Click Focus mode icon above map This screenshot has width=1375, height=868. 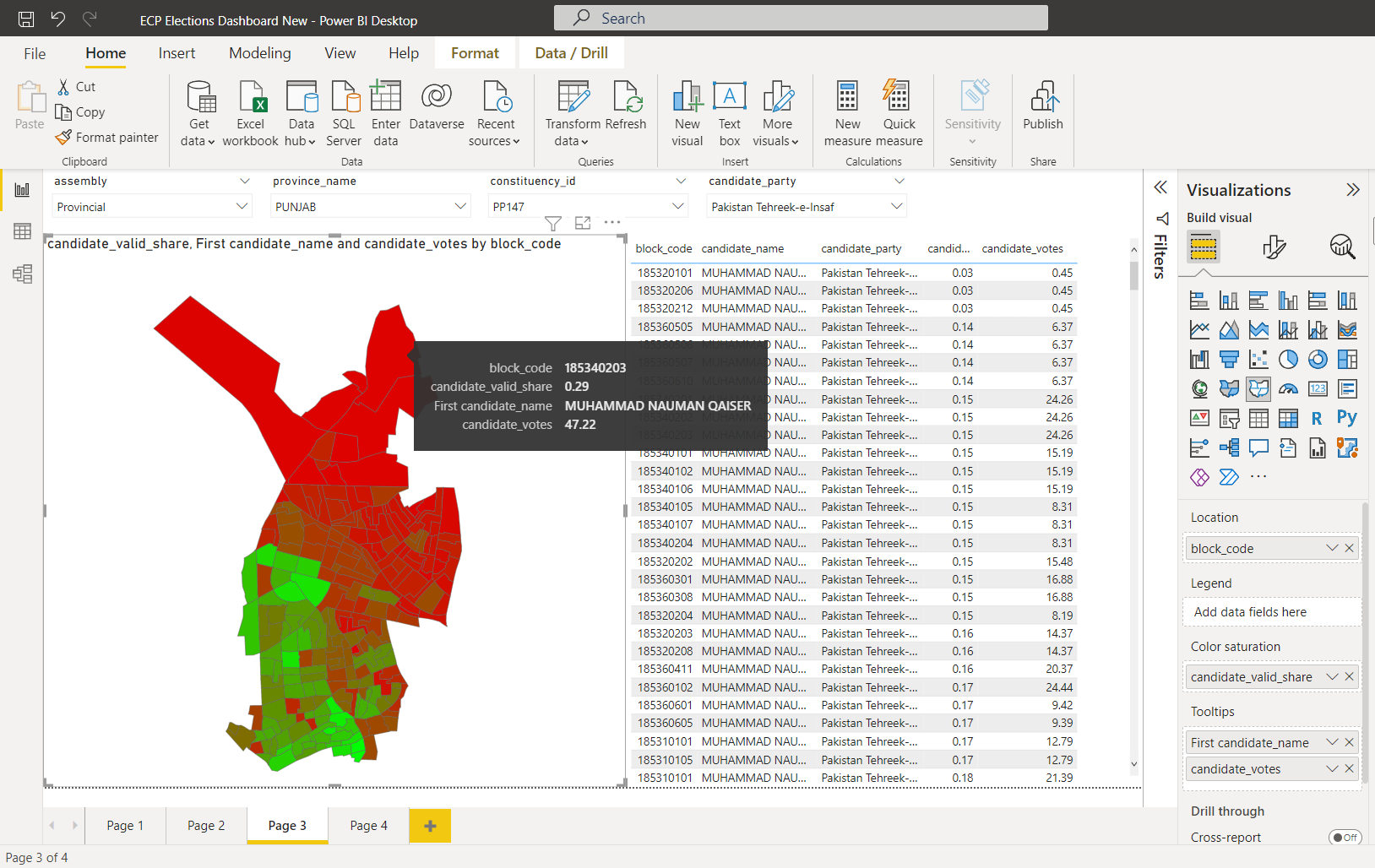coord(583,223)
